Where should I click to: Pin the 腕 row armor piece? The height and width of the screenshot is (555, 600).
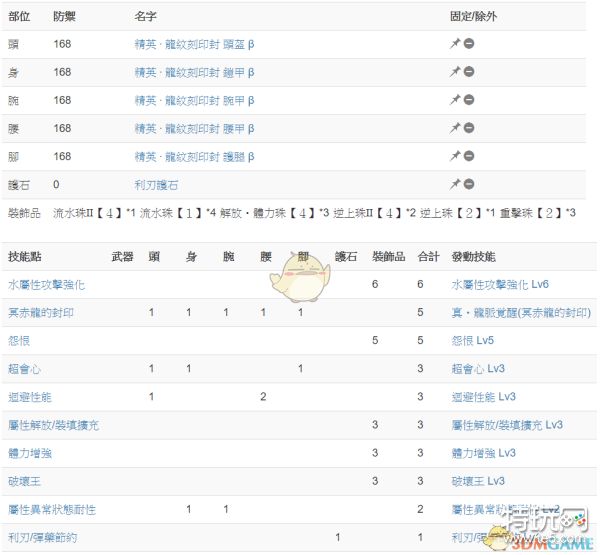(x=455, y=100)
